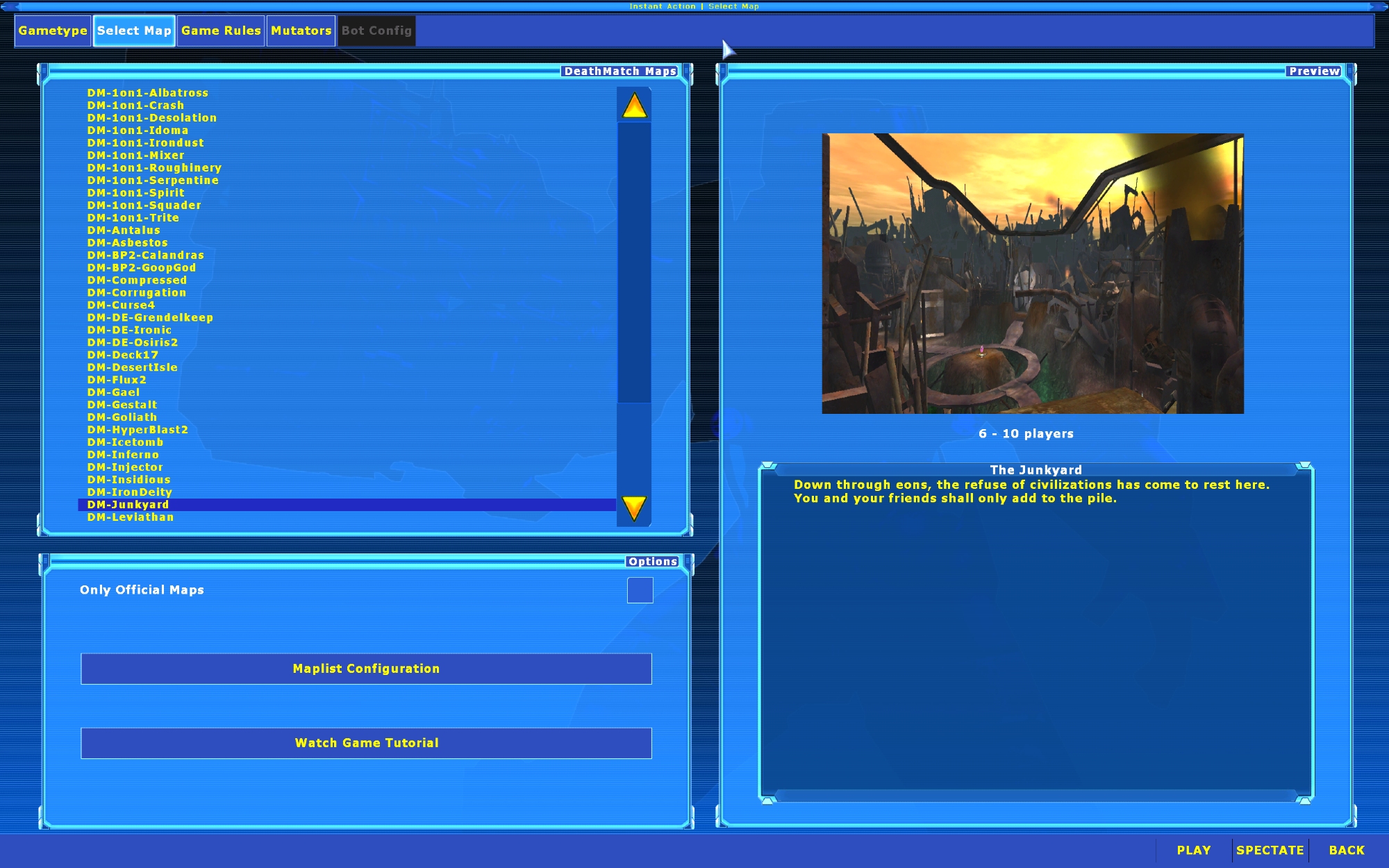The width and height of the screenshot is (1389, 868).
Task: Open the Mutators tab
Action: click(x=301, y=31)
